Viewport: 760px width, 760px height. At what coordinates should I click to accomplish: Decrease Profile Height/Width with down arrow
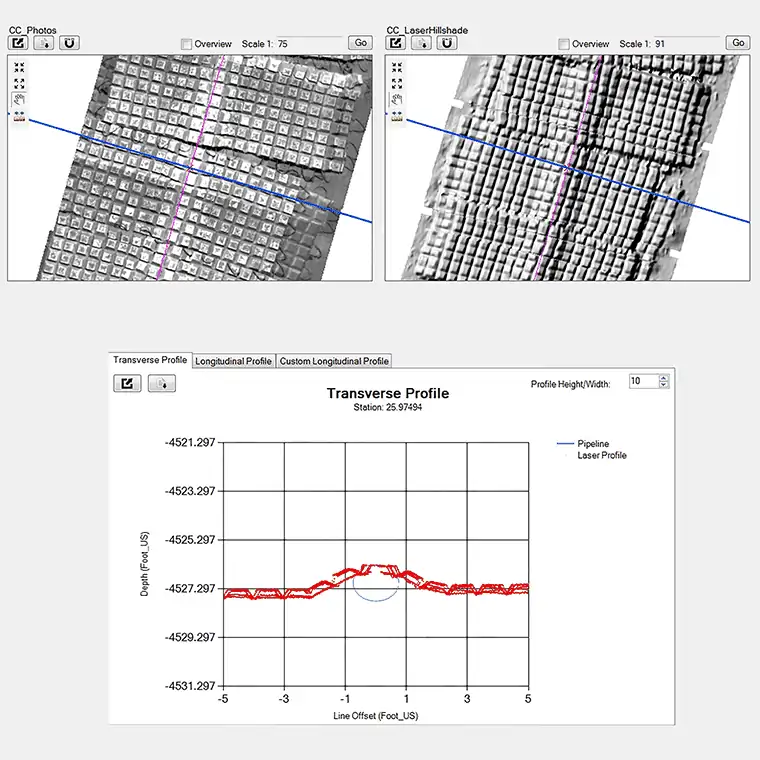[664, 384]
